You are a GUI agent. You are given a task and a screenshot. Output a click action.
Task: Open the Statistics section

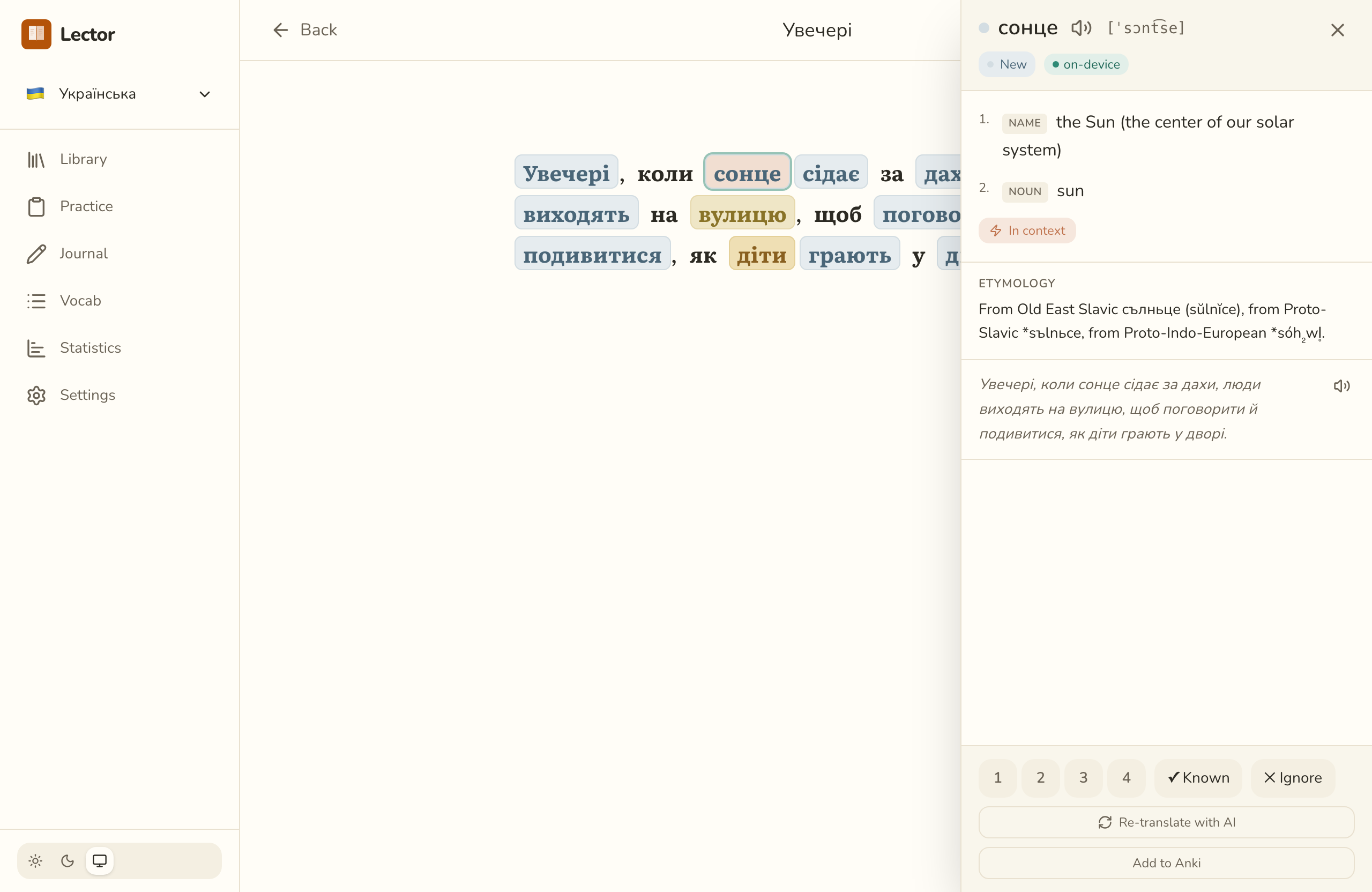[120, 348]
